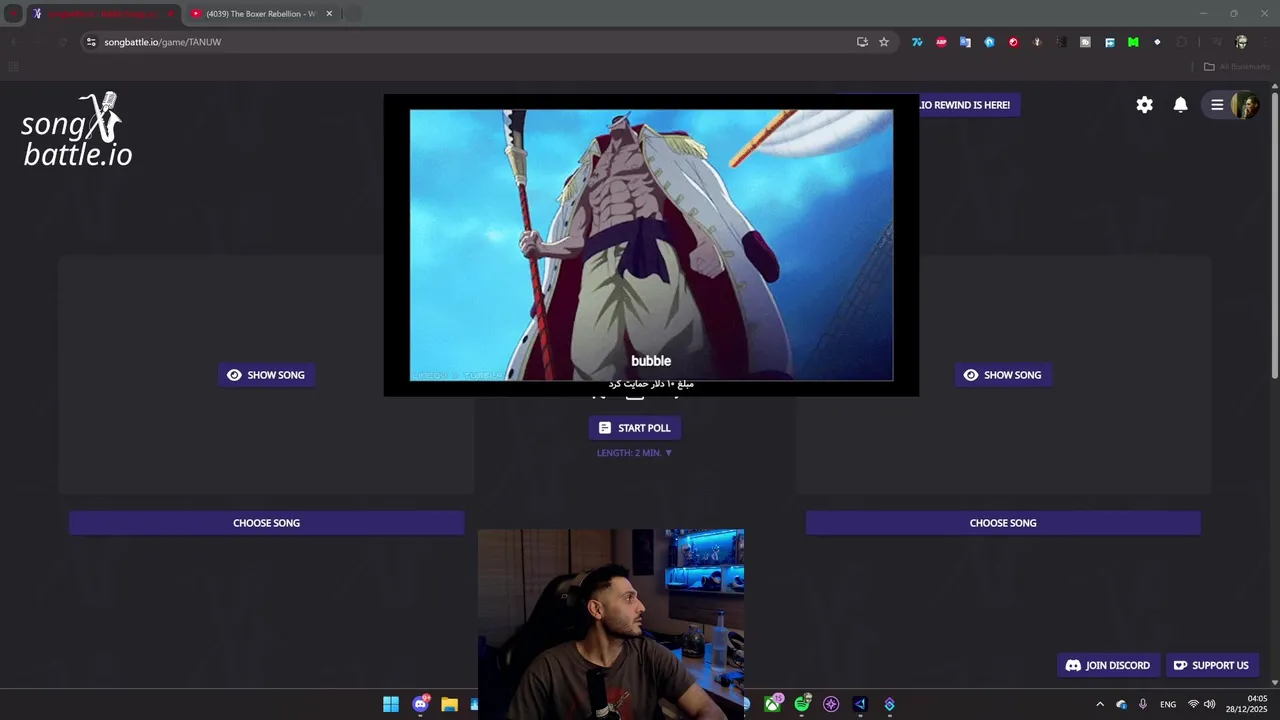Open Visual Studio Code from the taskbar
Viewport: 1280px width, 720px height.
coord(860,704)
